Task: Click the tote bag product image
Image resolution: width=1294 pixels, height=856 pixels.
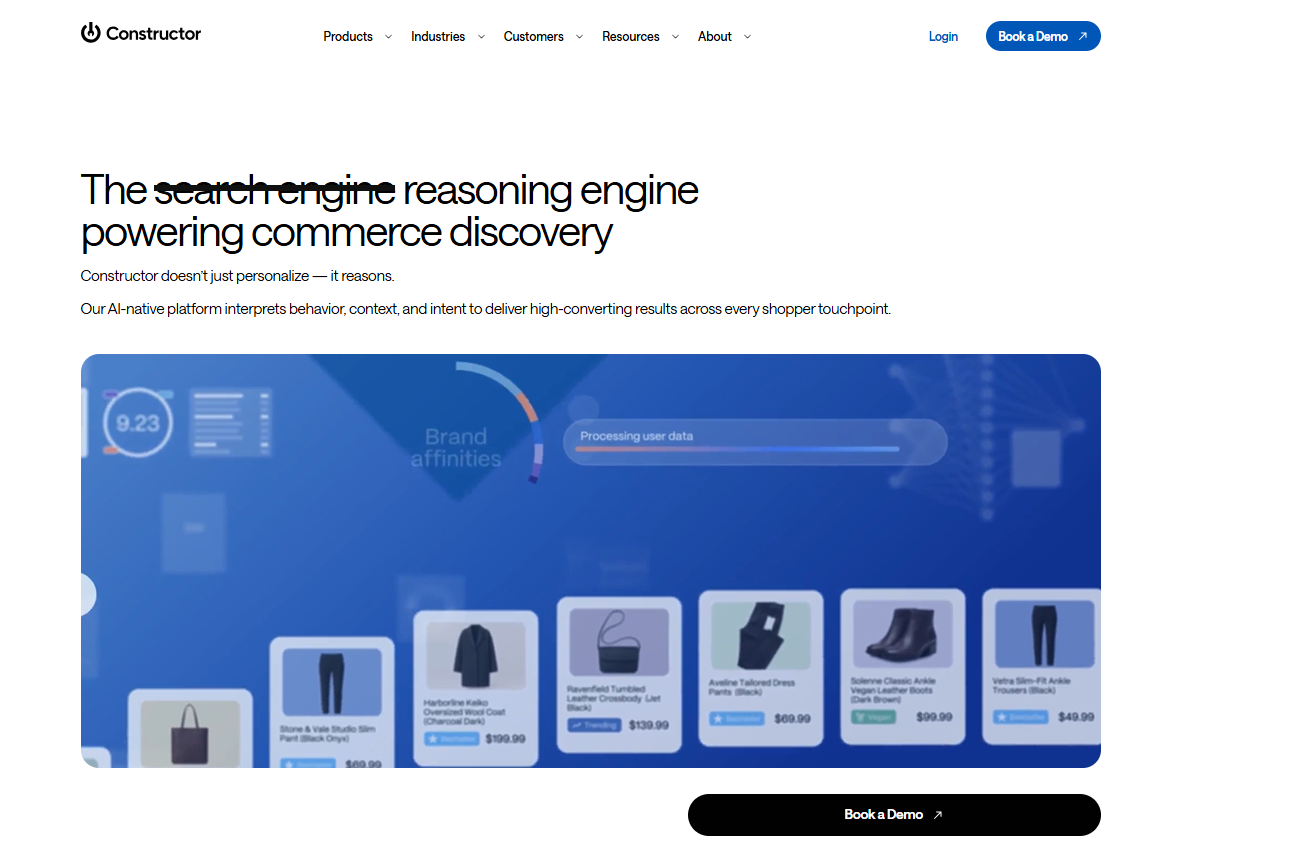Action: [190, 733]
